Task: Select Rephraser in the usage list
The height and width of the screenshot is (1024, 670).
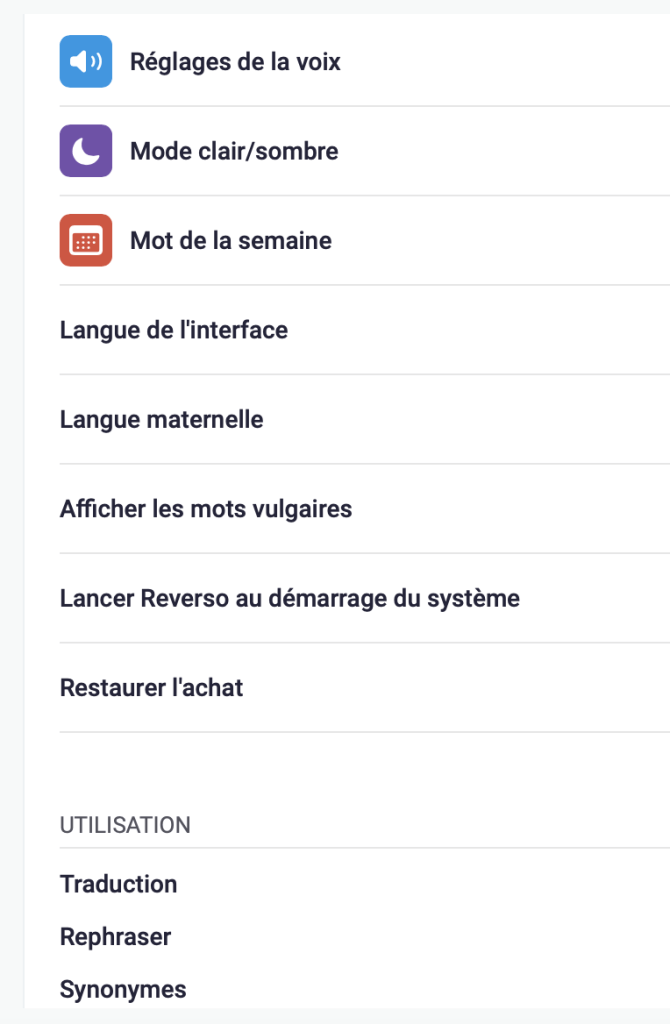Action: (x=116, y=937)
